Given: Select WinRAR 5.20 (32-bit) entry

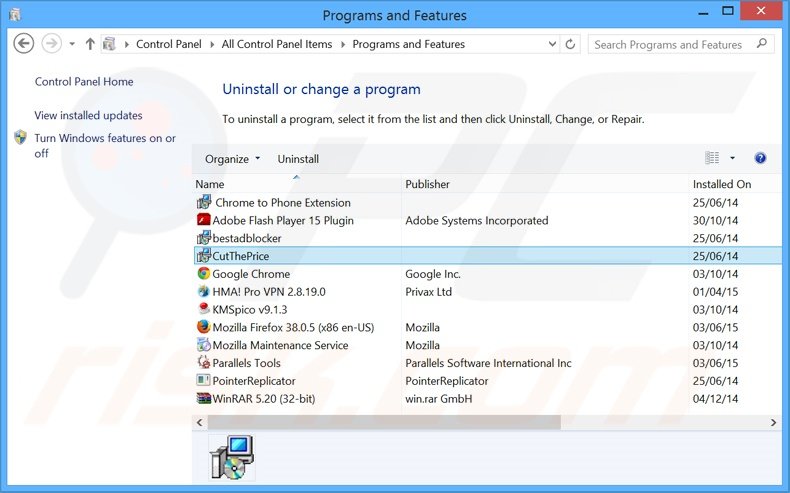Looking at the screenshot, I should (264, 399).
